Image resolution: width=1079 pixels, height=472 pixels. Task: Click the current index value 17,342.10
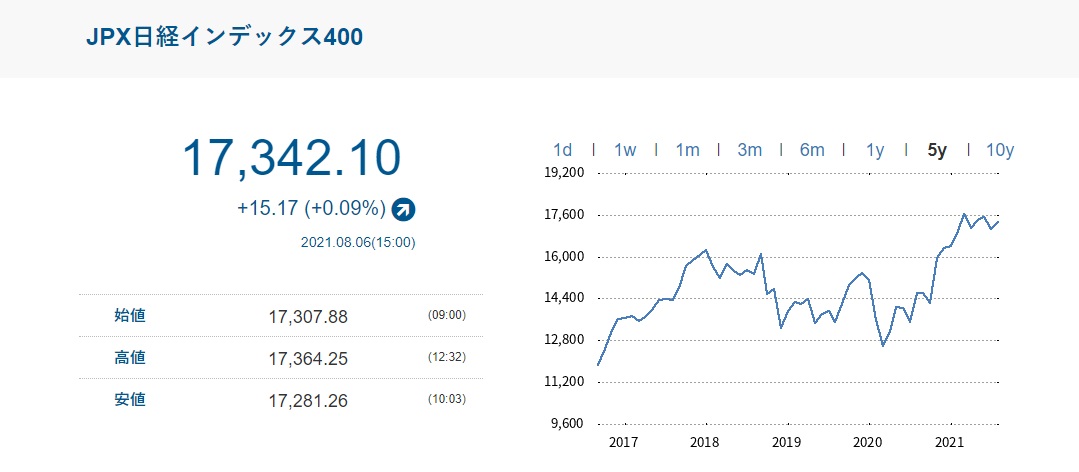[292, 158]
